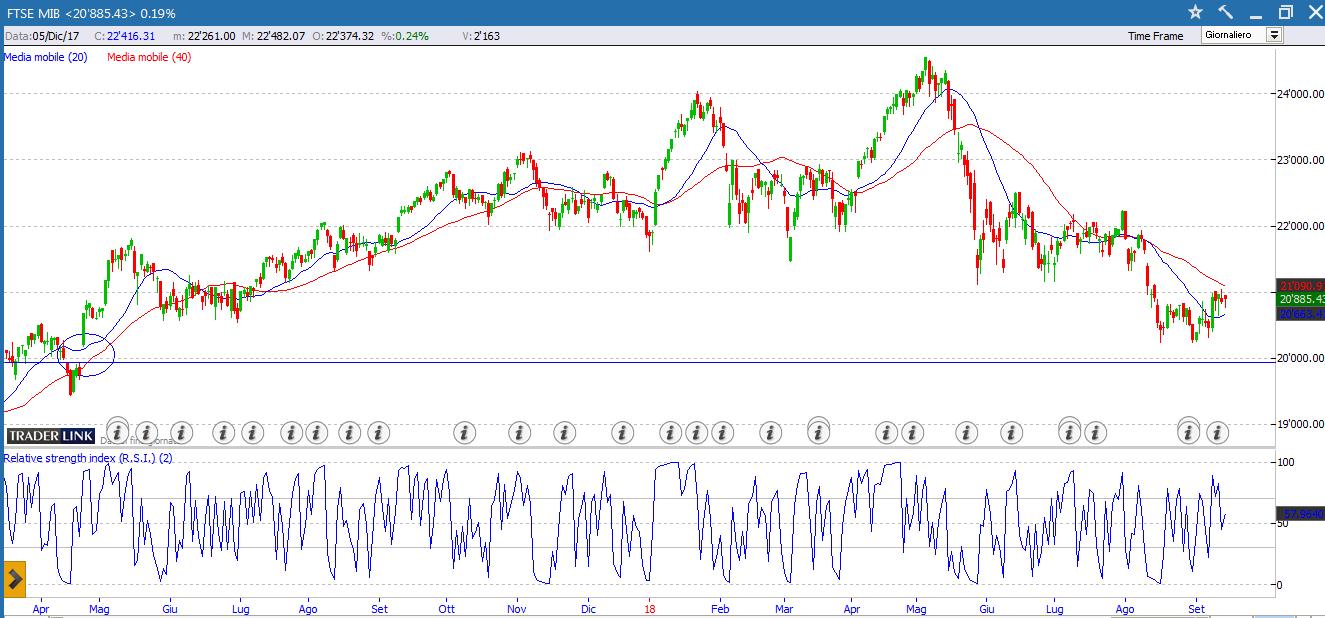The width and height of the screenshot is (1325, 618).
Task: Click the RSI current value tag 57.86
Action: 1300,514
